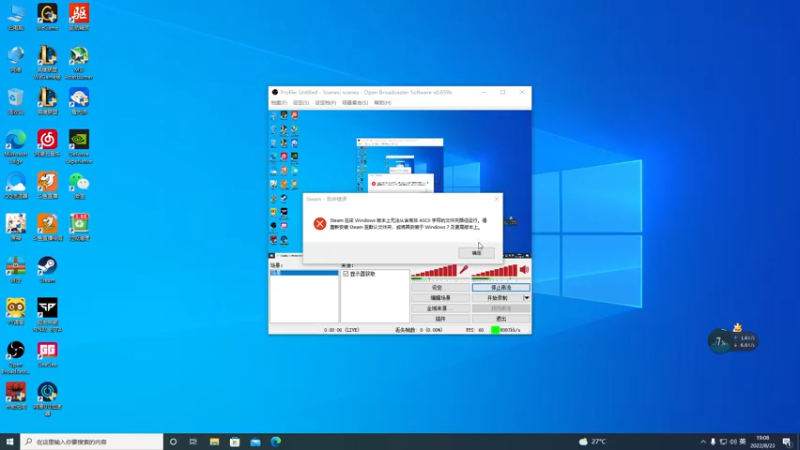Click the Start Recording button
This screenshot has width=800, height=450.
tap(497, 298)
